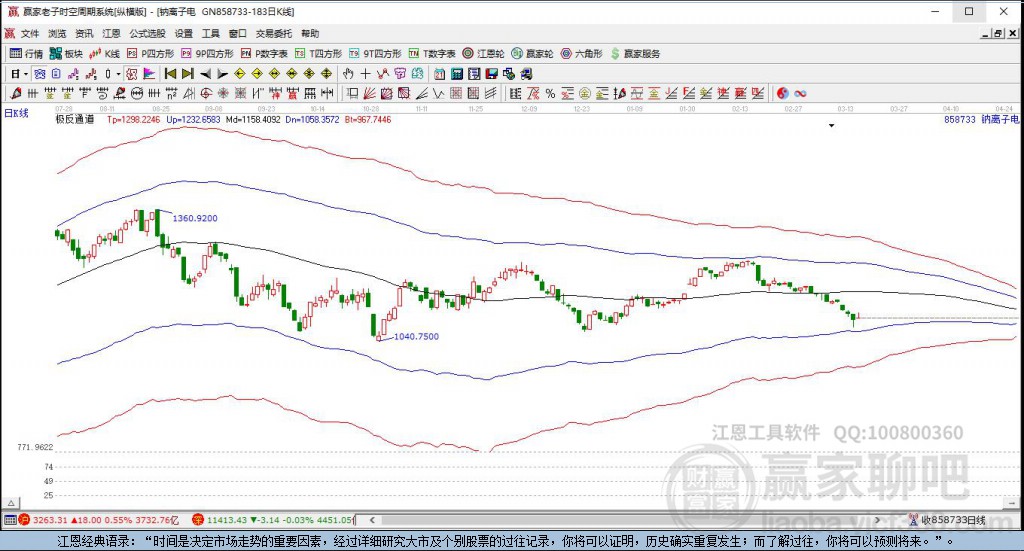Open the calculator icon

click(457, 74)
